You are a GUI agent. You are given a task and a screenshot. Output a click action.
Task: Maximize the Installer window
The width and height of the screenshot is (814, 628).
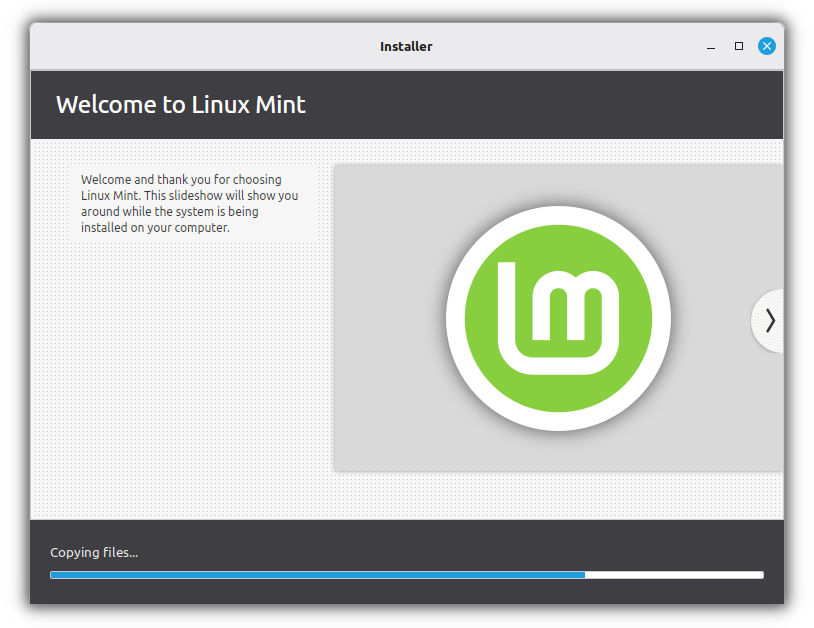739,46
